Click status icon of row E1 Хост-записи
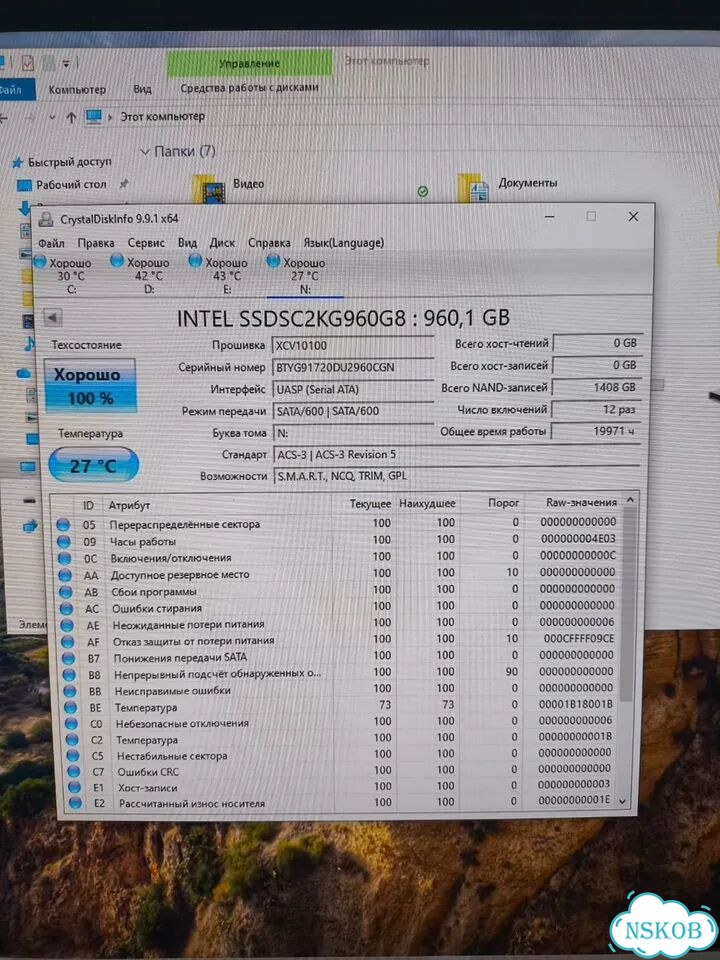 pyautogui.click(x=74, y=787)
